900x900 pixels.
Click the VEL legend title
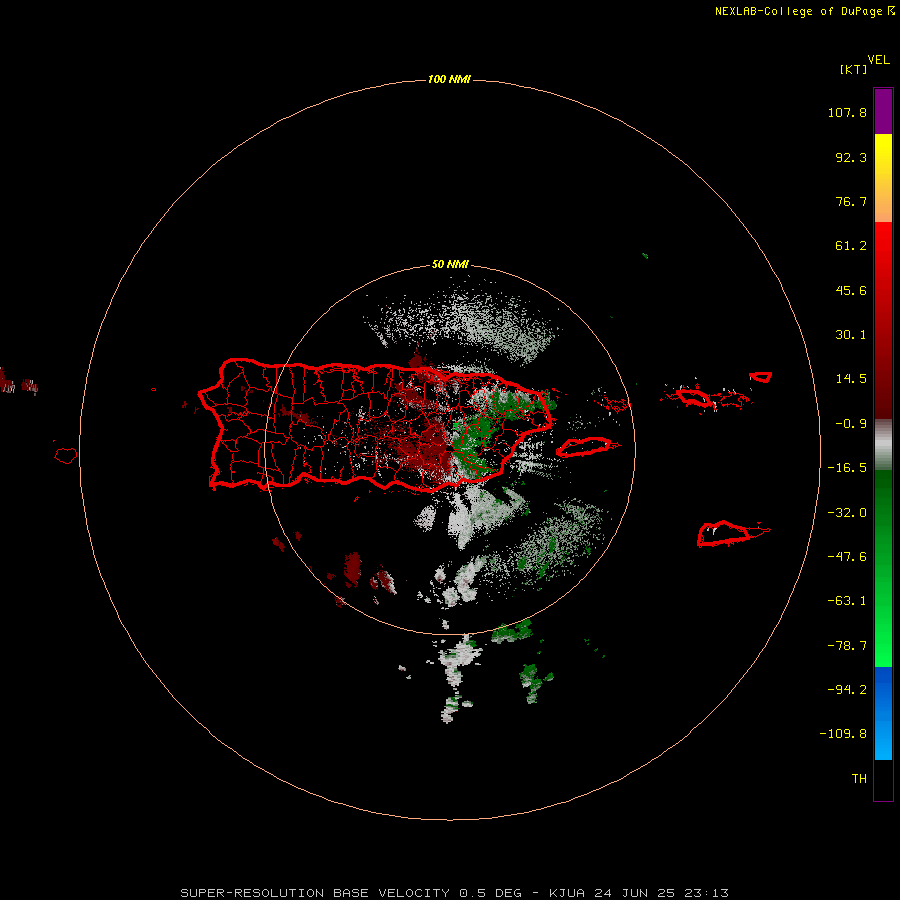878,60
